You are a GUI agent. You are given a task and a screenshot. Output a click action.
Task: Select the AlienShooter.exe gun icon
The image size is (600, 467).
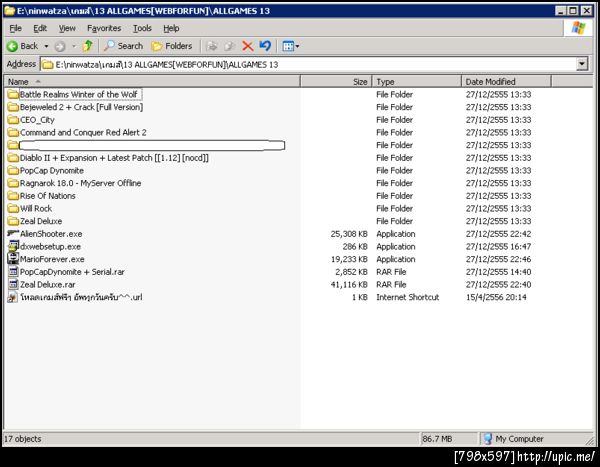(13, 233)
